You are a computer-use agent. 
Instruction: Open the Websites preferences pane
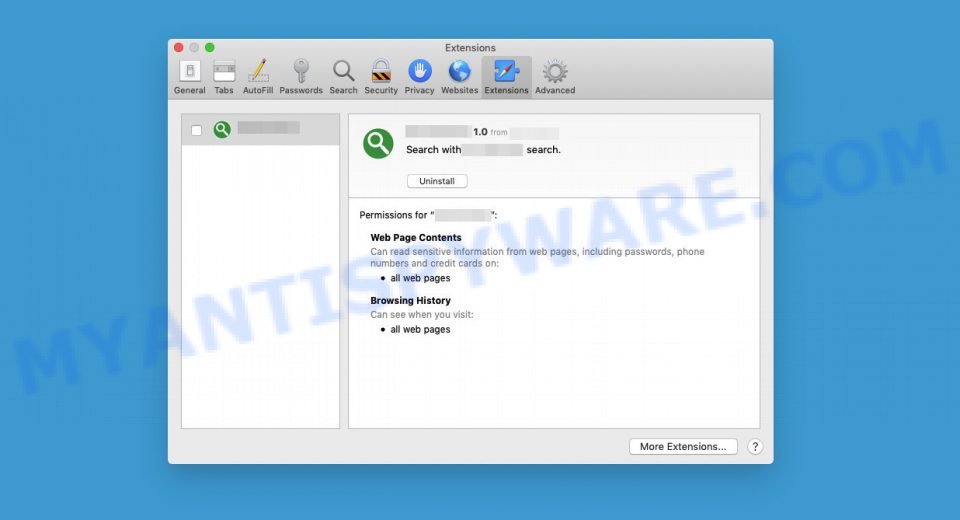459,77
